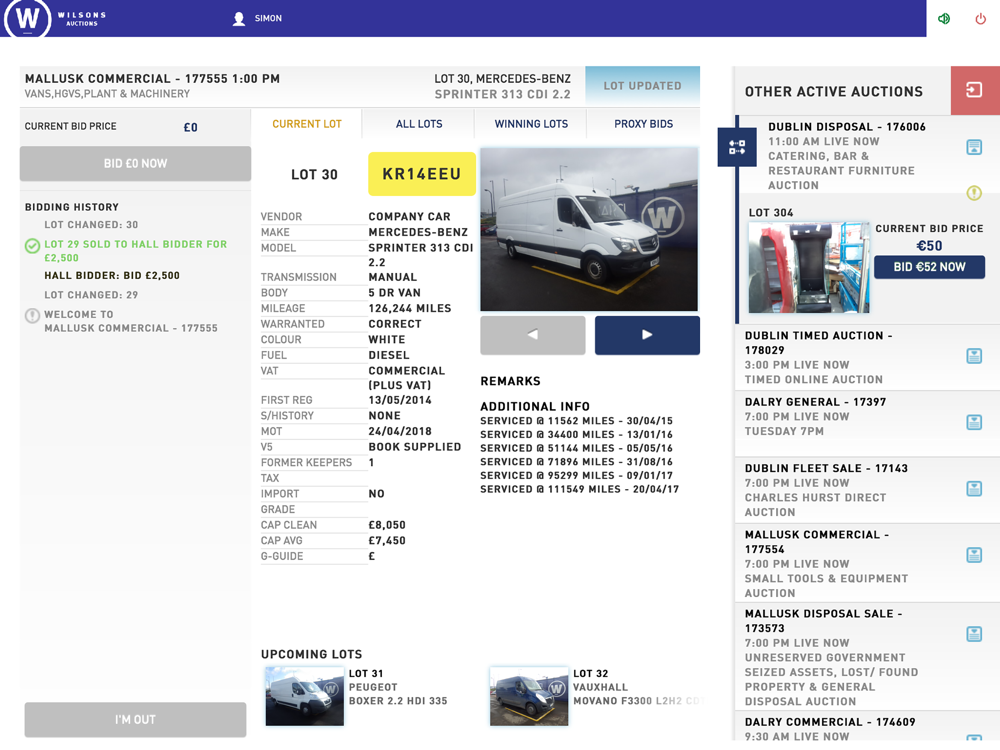
Task: Click 'Hall Bidder: Bid £2,500' history entry
Action: [x=112, y=276]
